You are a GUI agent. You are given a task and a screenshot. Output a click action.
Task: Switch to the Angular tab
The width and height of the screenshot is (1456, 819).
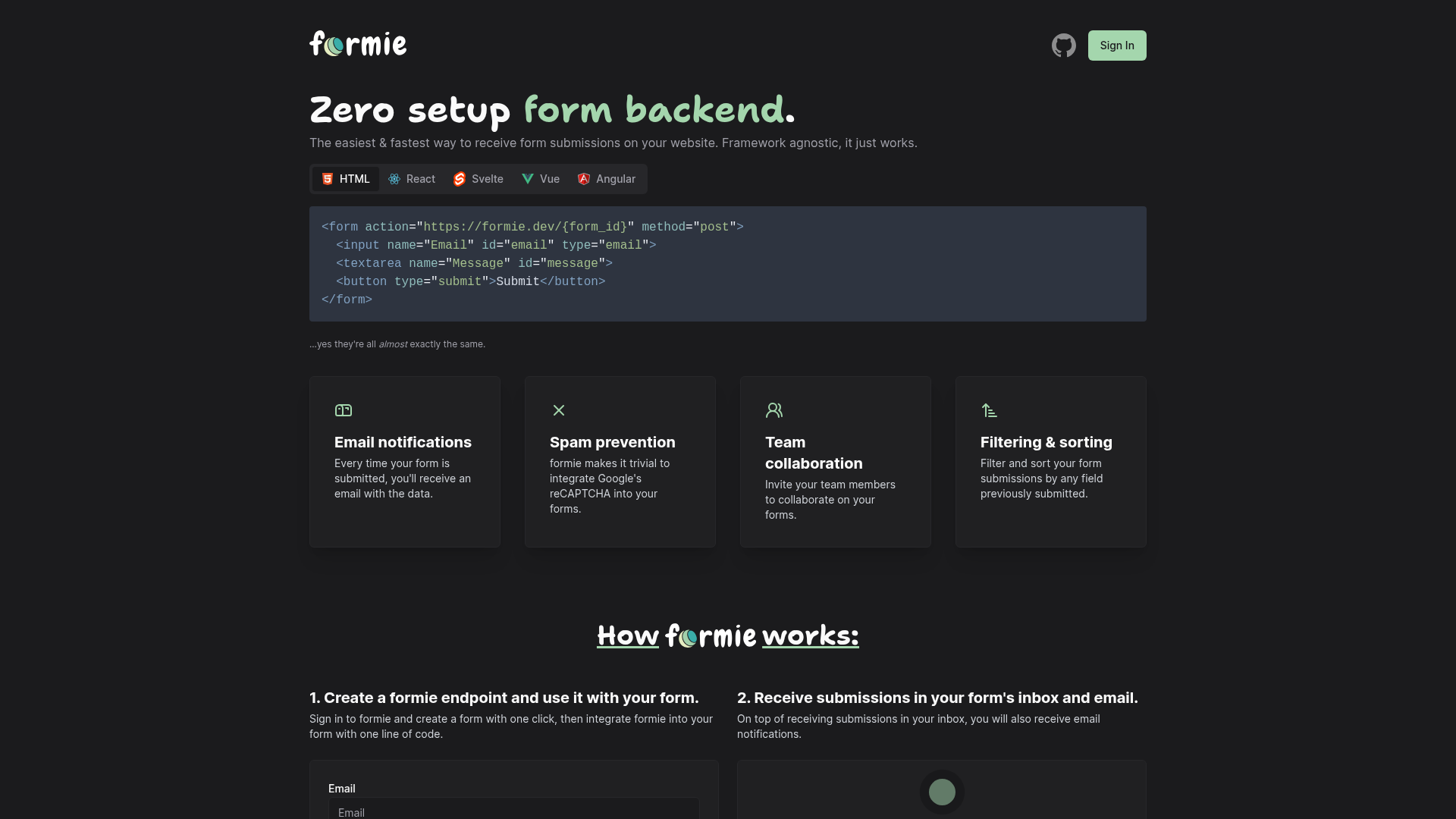tap(607, 179)
